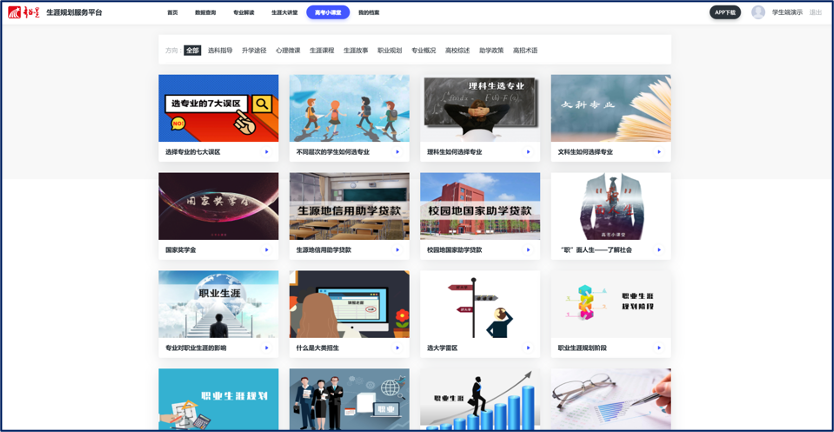Click card title 职业生涯规划阶段
Screen dimensions: 834x432
582,348
